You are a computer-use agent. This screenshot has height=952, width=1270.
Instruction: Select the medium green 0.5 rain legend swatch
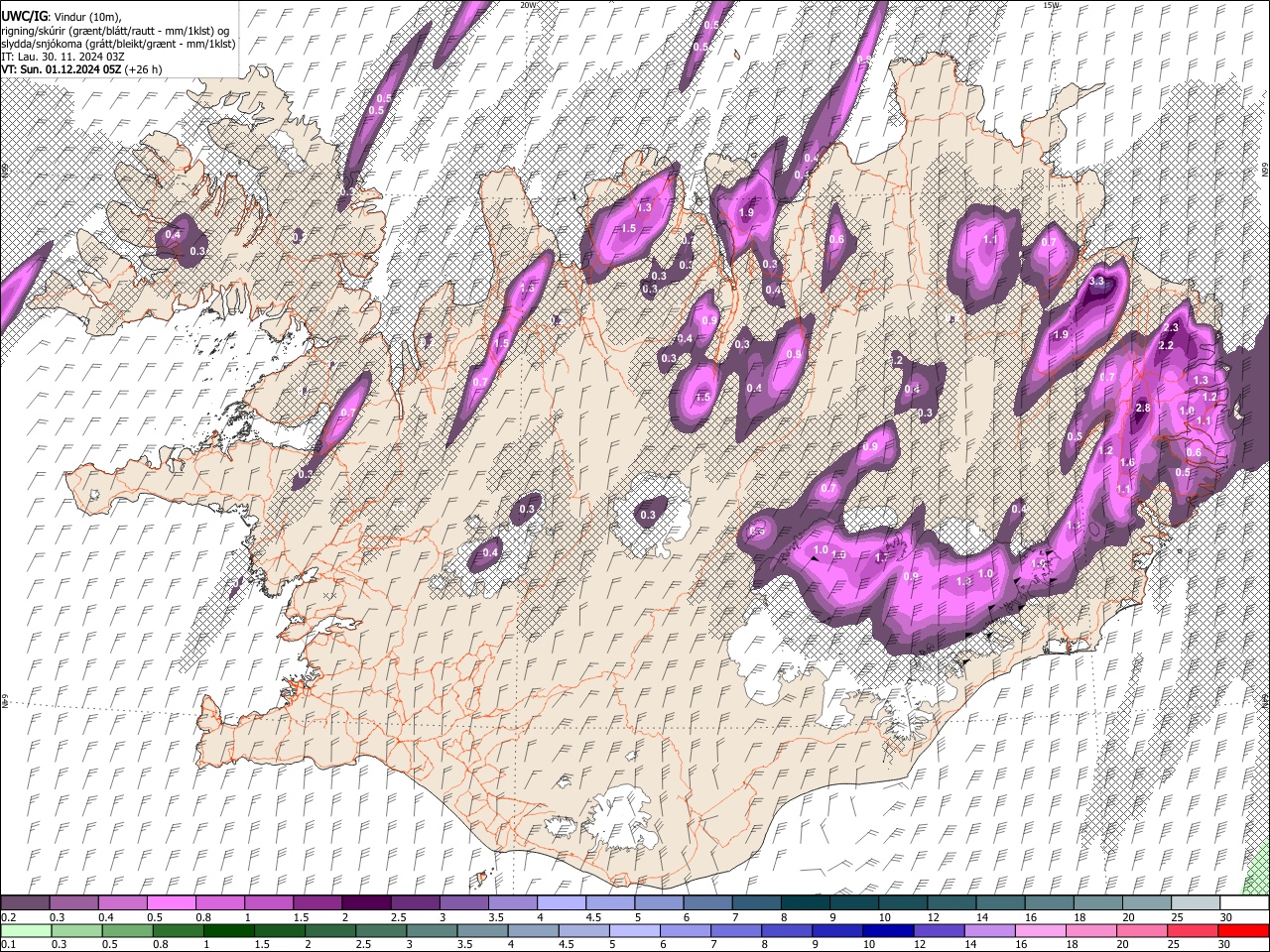pyautogui.click(x=127, y=930)
